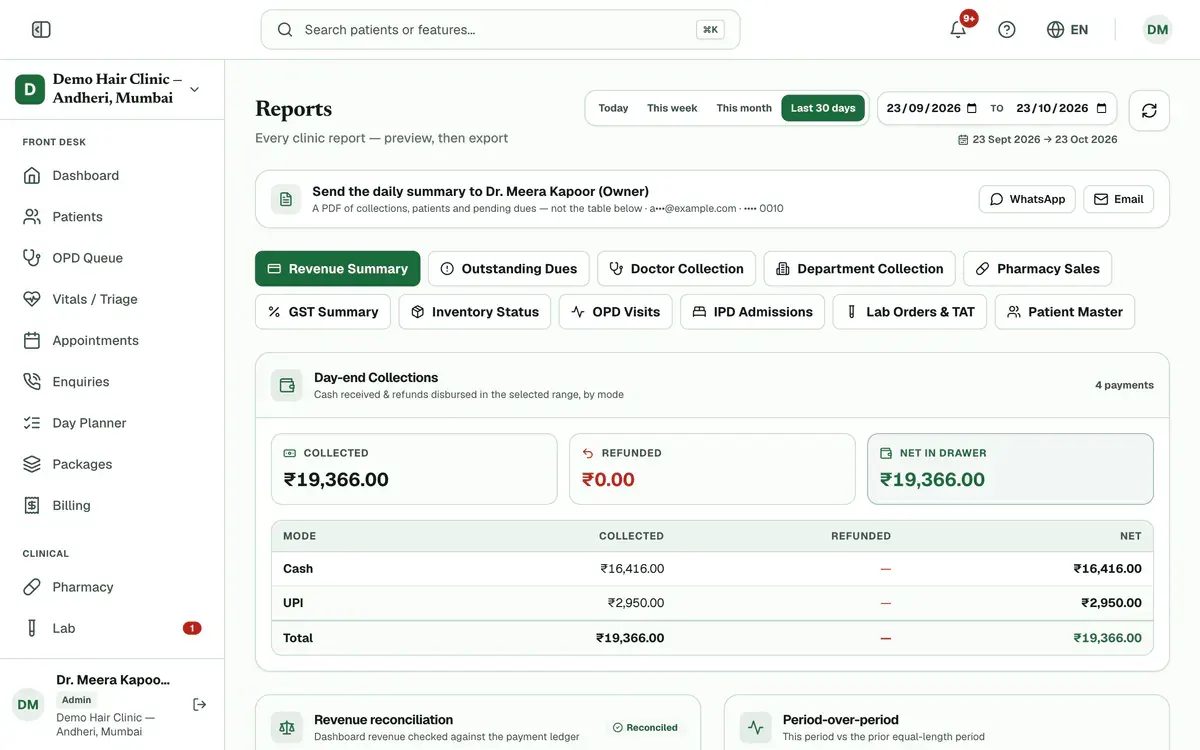Image resolution: width=1200 pixels, height=750 pixels.
Task: Switch to Patient Master report
Action: [x=1065, y=312]
